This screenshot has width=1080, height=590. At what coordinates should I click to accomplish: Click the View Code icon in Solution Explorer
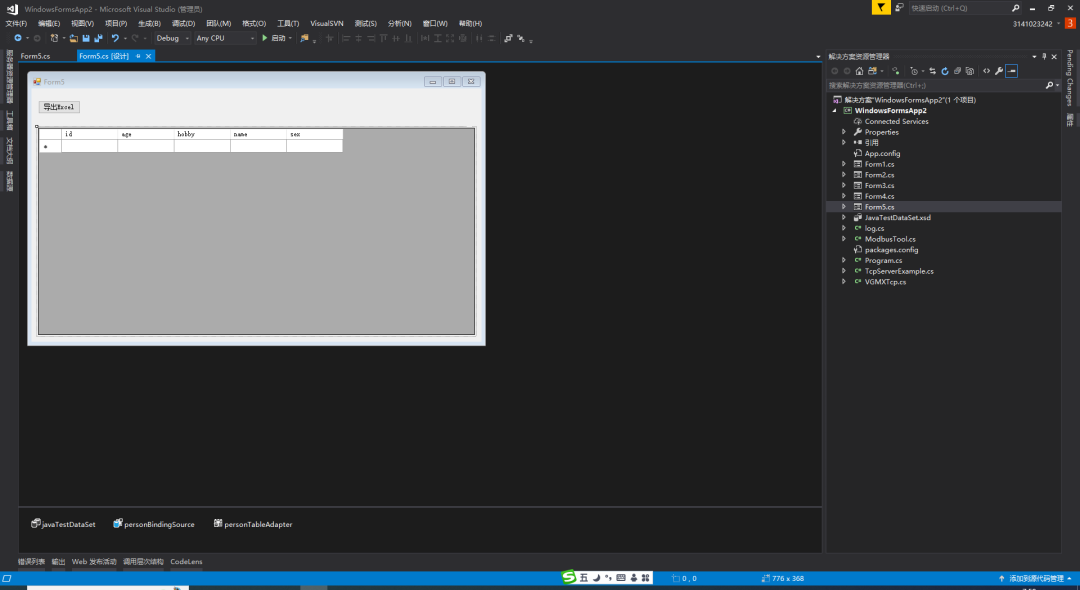tap(986, 71)
